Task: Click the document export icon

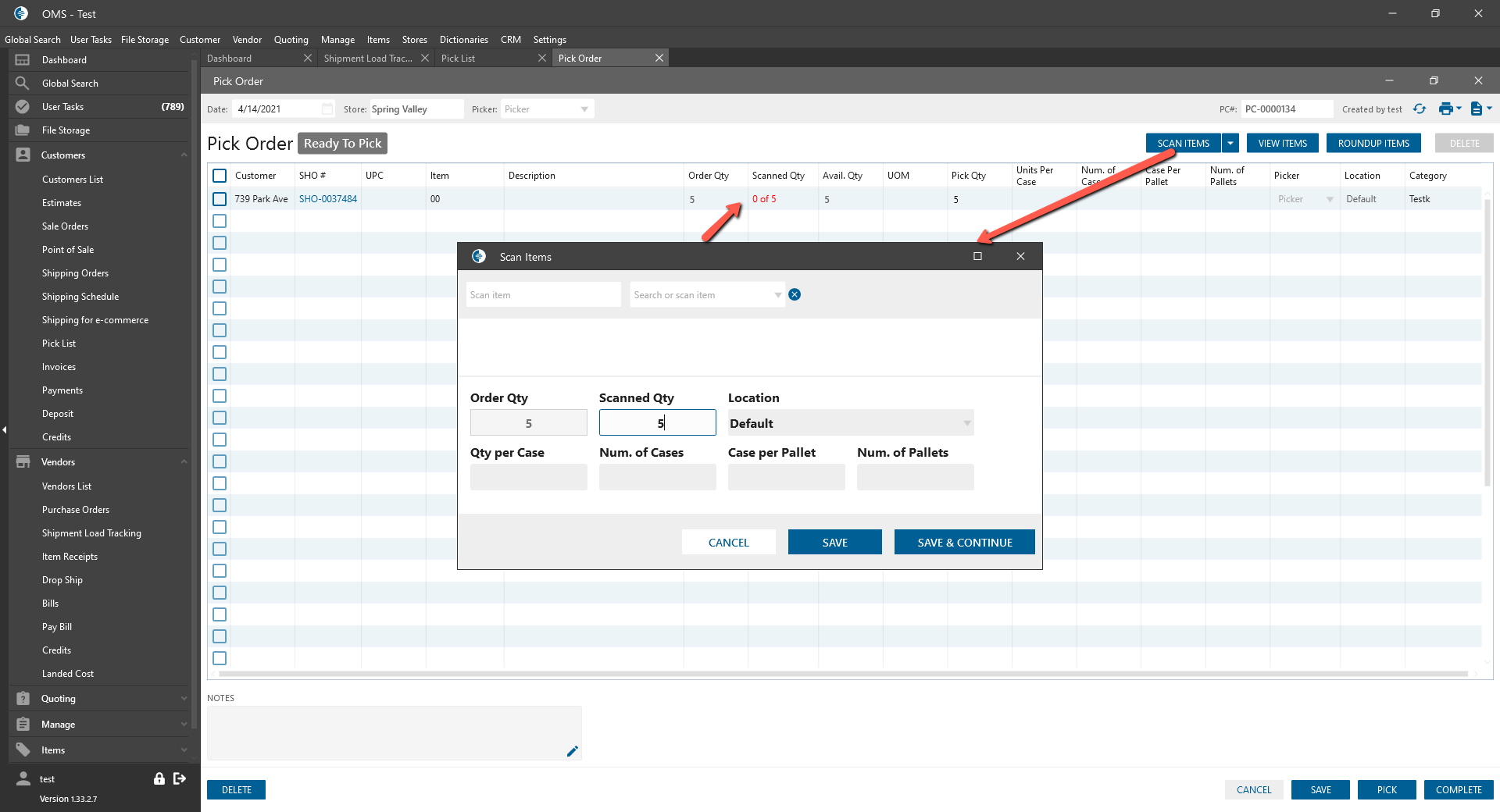Action: click(1477, 109)
